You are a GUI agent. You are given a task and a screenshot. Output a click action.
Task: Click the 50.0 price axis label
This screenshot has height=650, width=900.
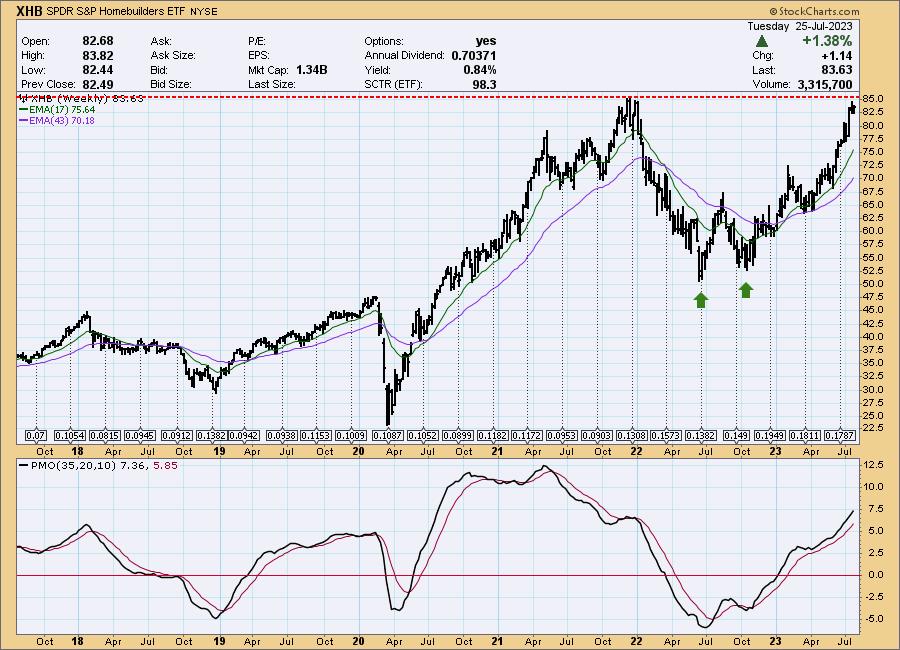tap(872, 284)
